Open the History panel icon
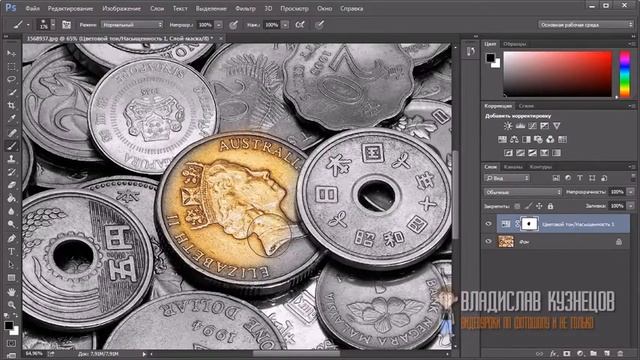 click(471, 51)
